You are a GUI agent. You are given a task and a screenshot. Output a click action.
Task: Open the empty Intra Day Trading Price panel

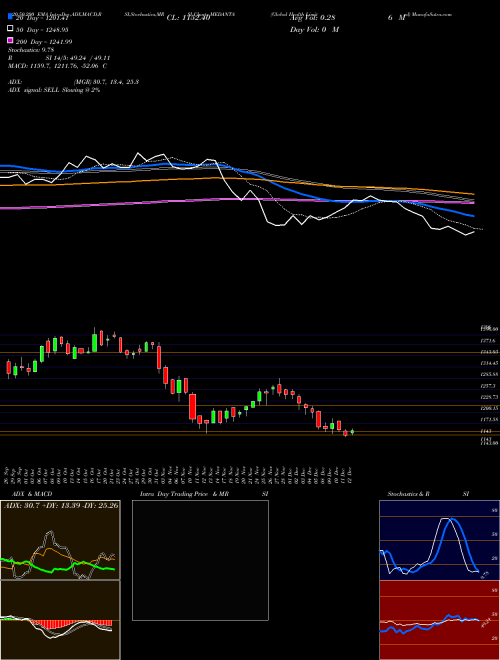(200, 560)
